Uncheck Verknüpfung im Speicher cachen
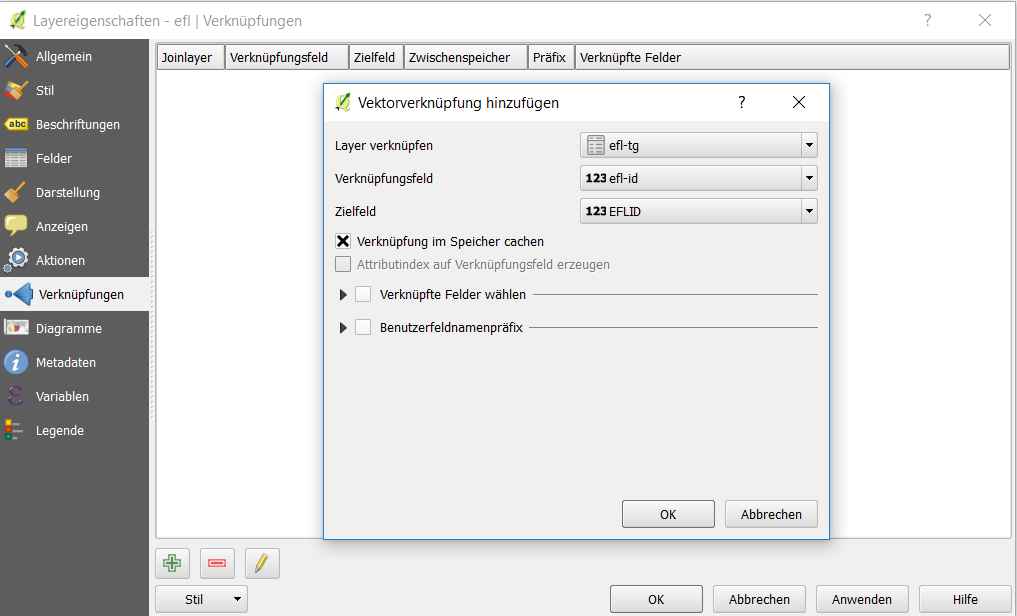This screenshot has height=616, width=1017. [x=343, y=241]
